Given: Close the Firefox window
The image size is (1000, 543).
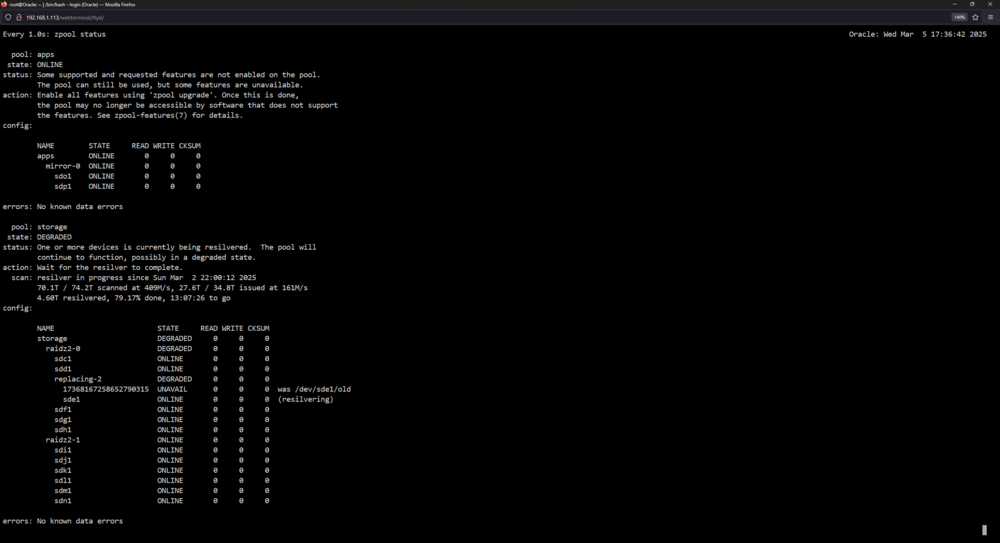Looking at the screenshot, I should pos(990,4).
